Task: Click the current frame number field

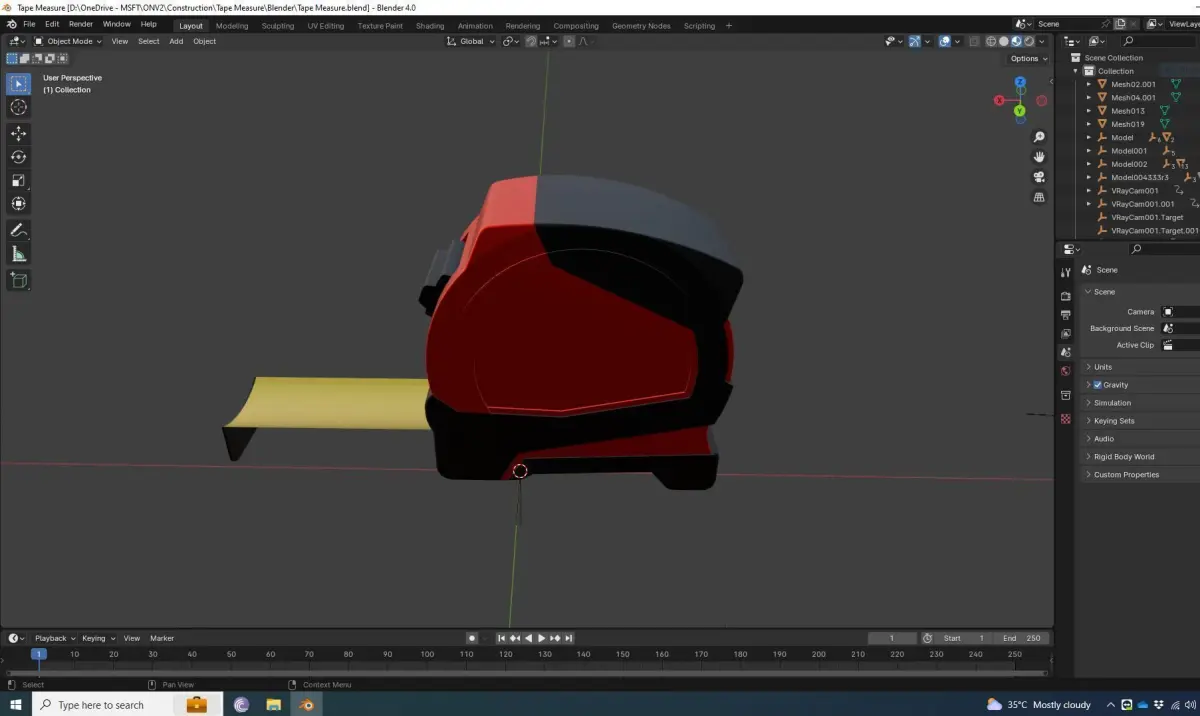Action: click(x=892, y=638)
